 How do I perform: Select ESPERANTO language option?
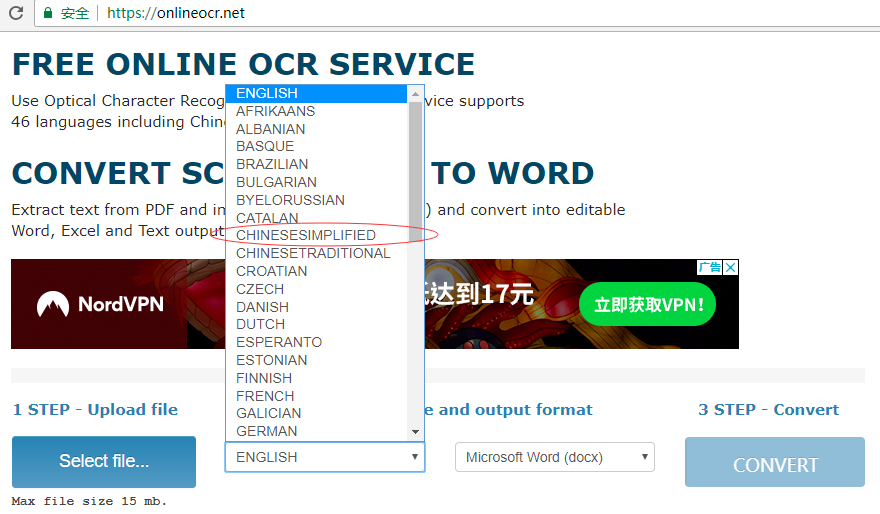279,342
